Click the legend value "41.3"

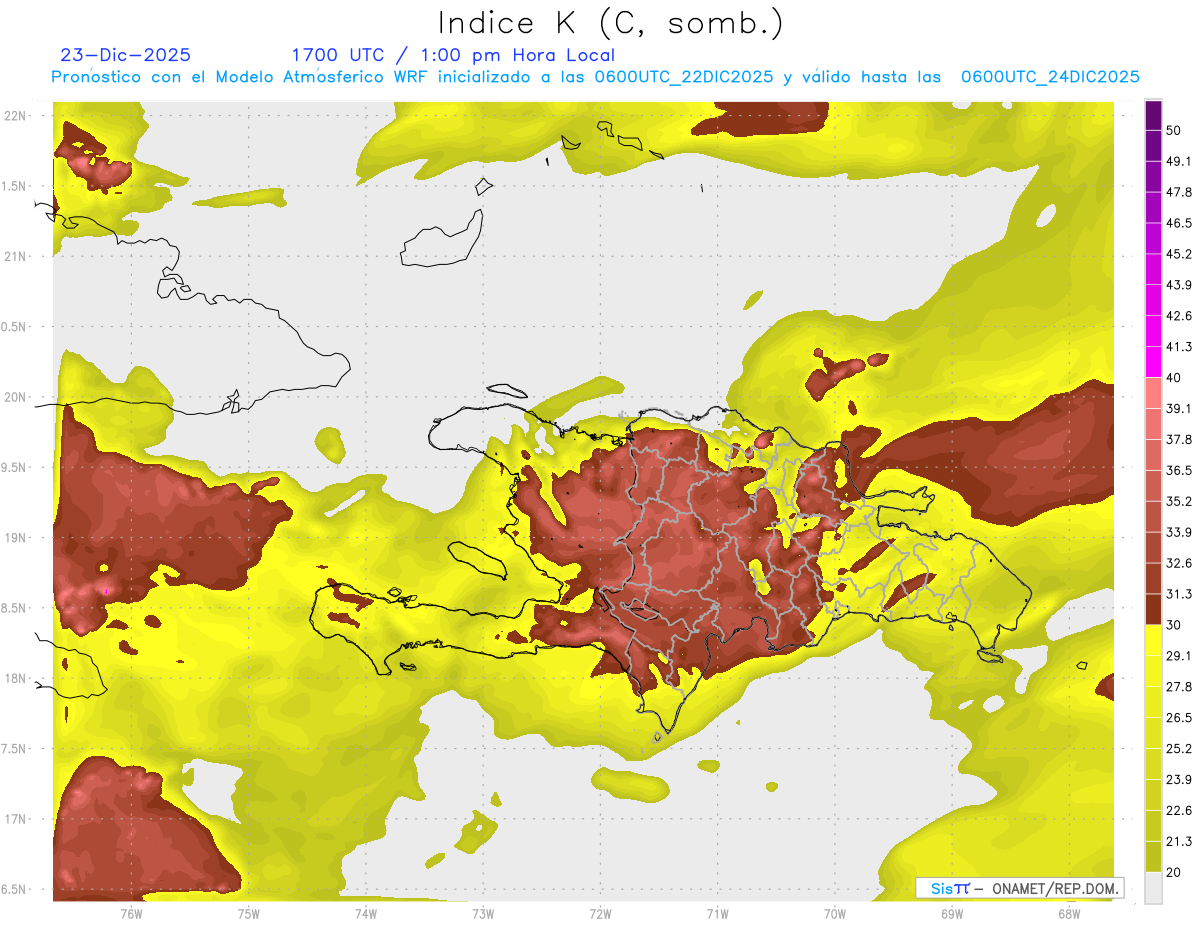click(1180, 347)
